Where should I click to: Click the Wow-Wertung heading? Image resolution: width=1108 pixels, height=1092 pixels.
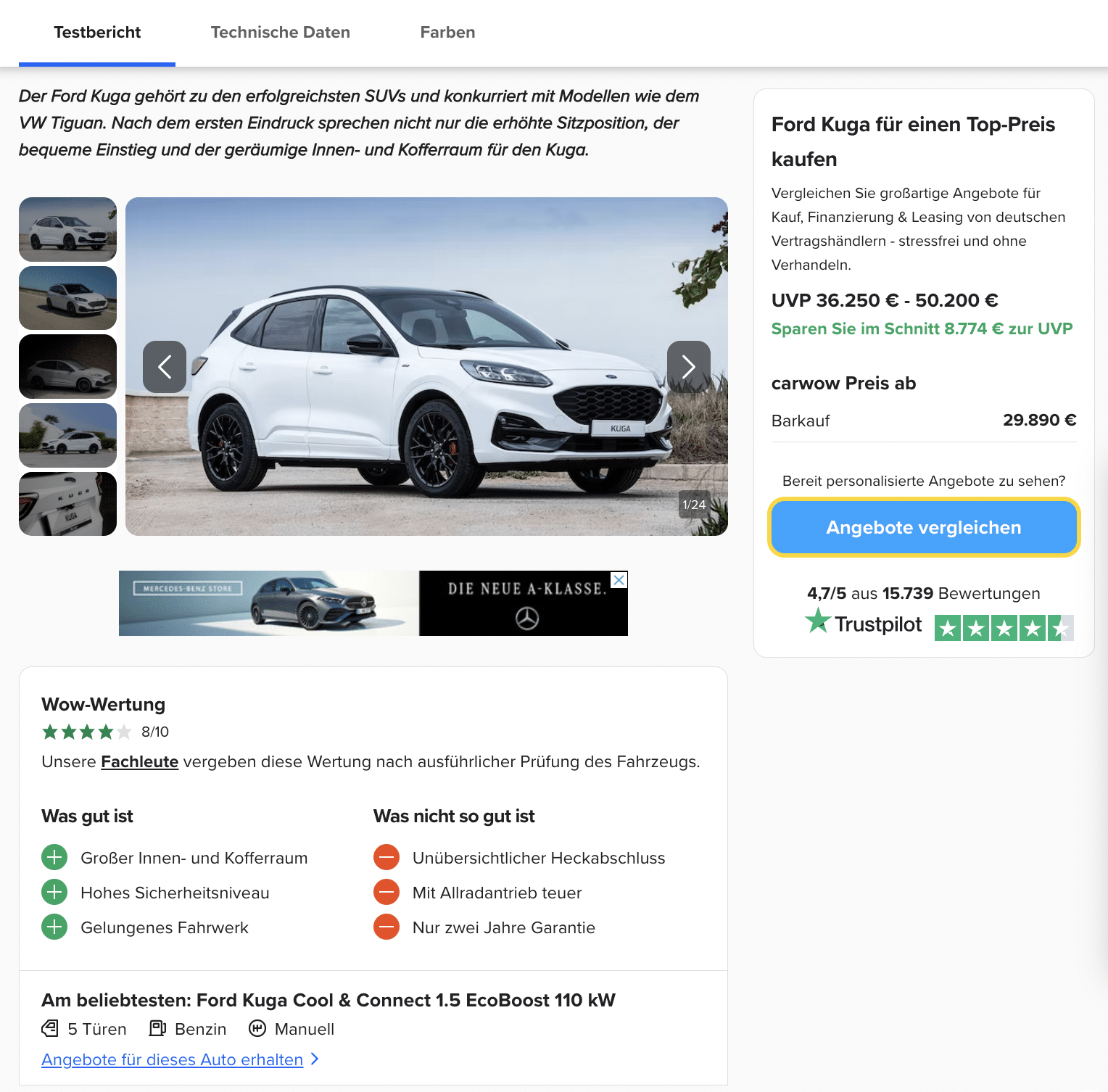104,704
